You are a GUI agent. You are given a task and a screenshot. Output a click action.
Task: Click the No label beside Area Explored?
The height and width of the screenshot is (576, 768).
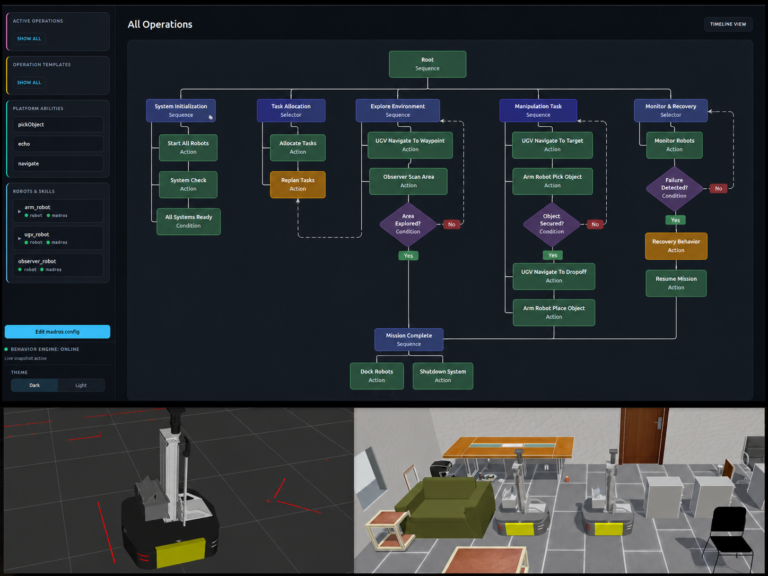pyautogui.click(x=452, y=224)
